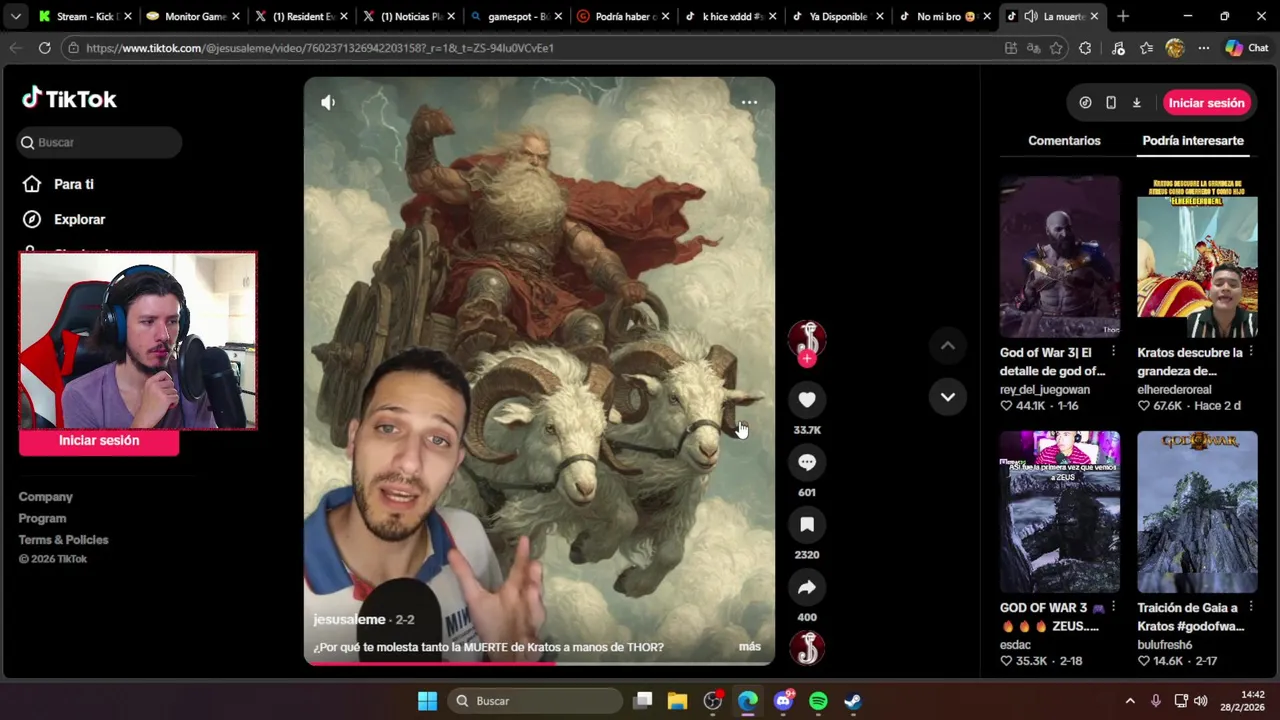1280x720 pixels.
Task: Open a new browser tab
Action: coord(1122,16)
